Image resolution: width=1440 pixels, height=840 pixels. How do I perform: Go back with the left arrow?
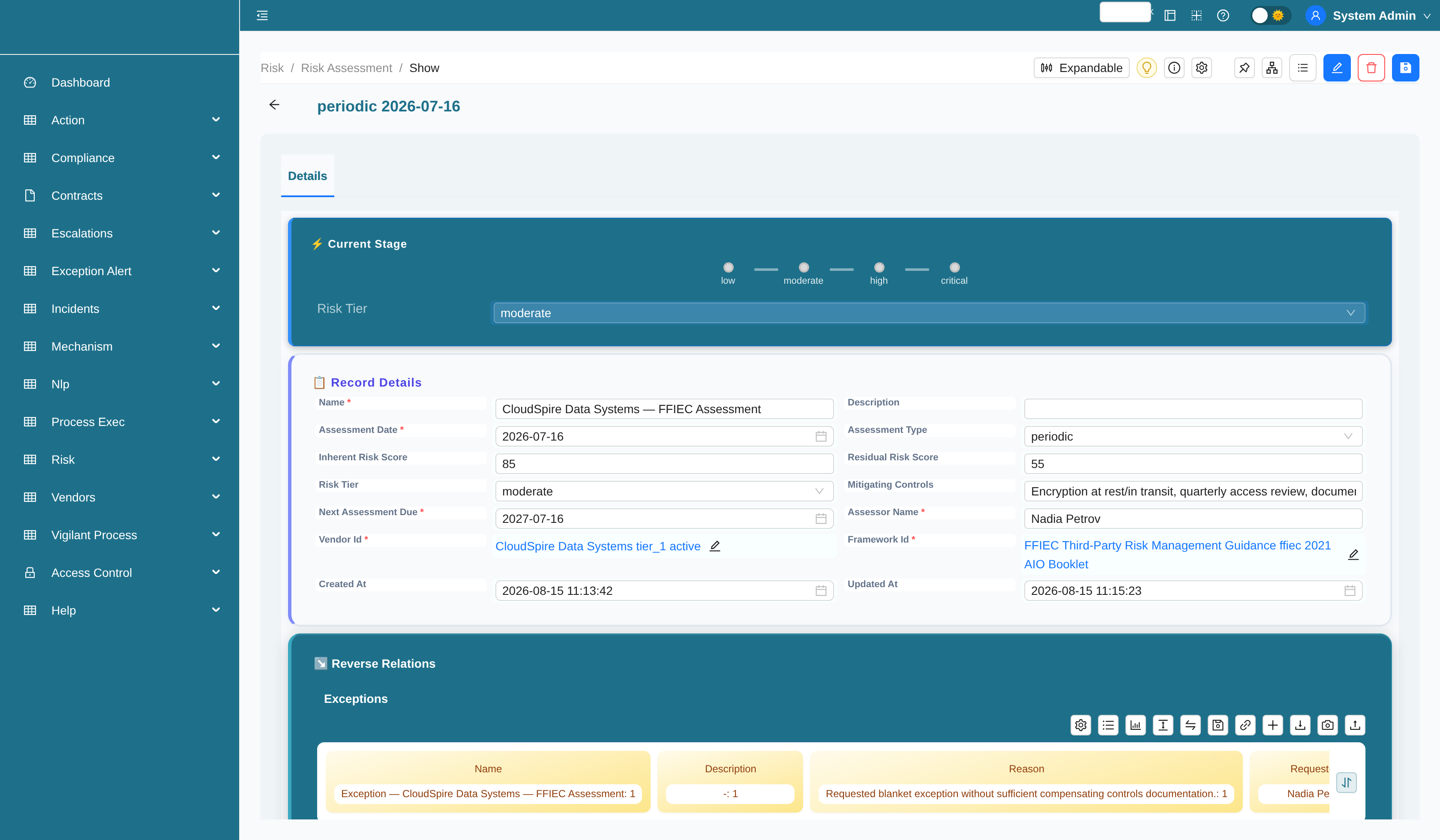pos(274,105)
